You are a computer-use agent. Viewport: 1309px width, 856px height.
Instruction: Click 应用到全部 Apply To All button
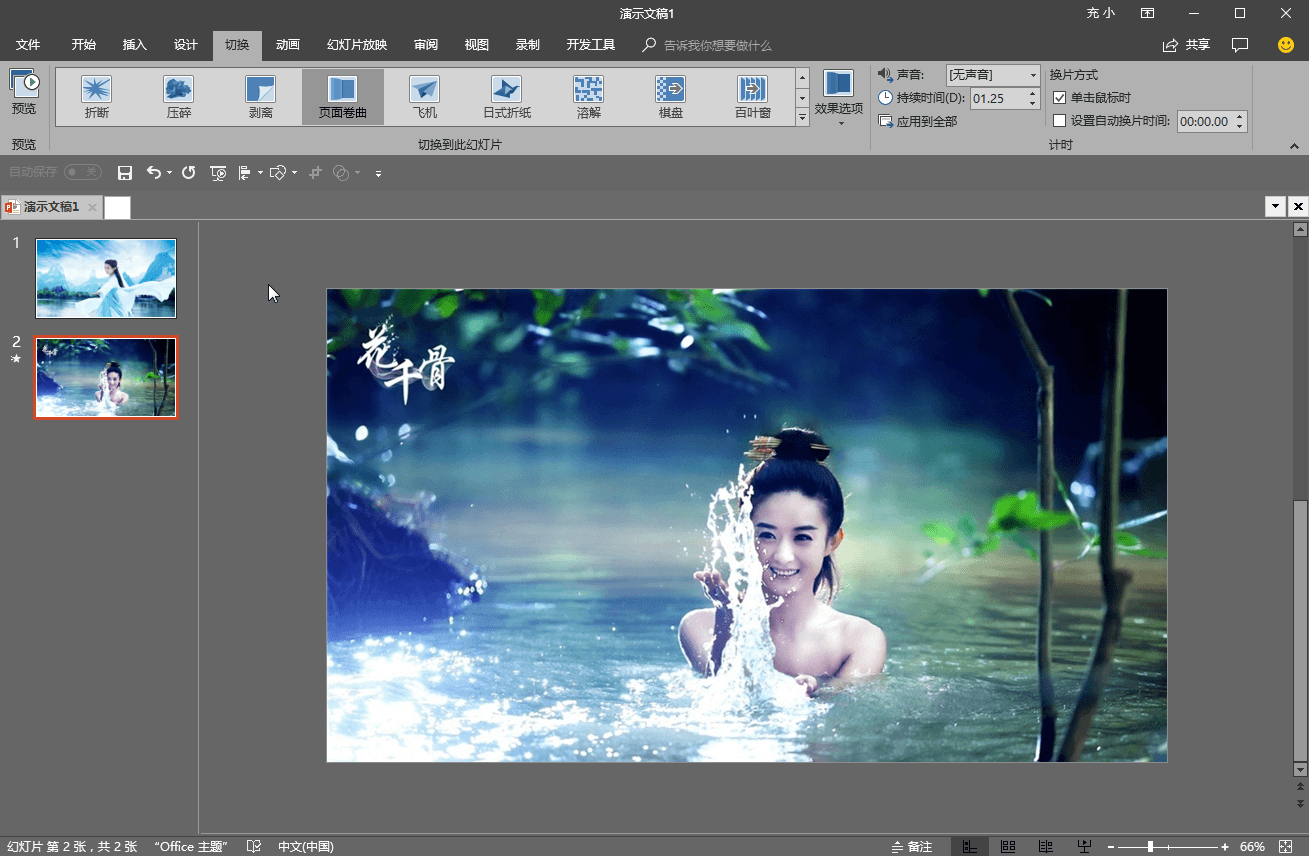pos(918,121)
